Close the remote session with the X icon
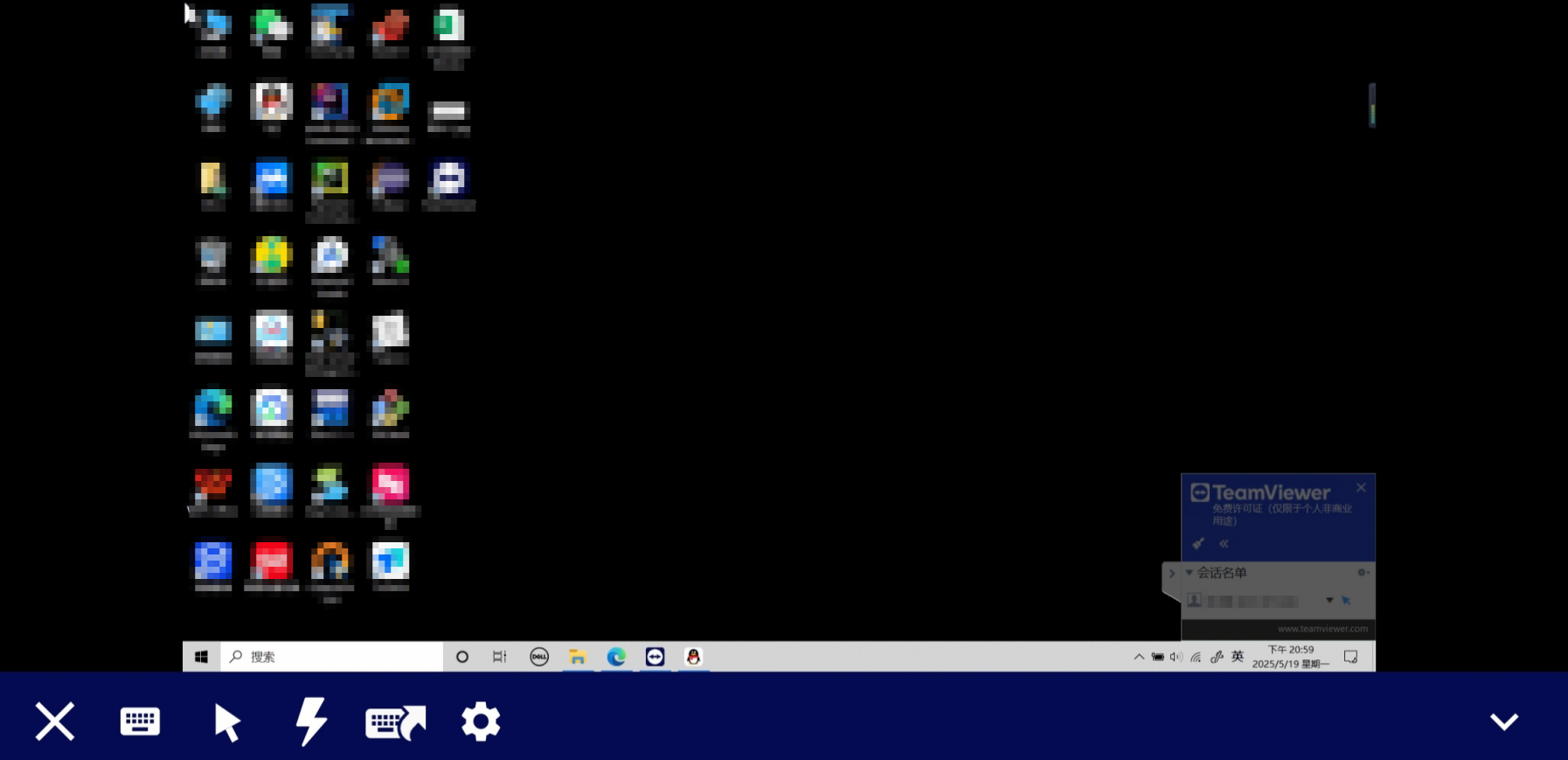The image size is (1568, 760). pos(55,722)
